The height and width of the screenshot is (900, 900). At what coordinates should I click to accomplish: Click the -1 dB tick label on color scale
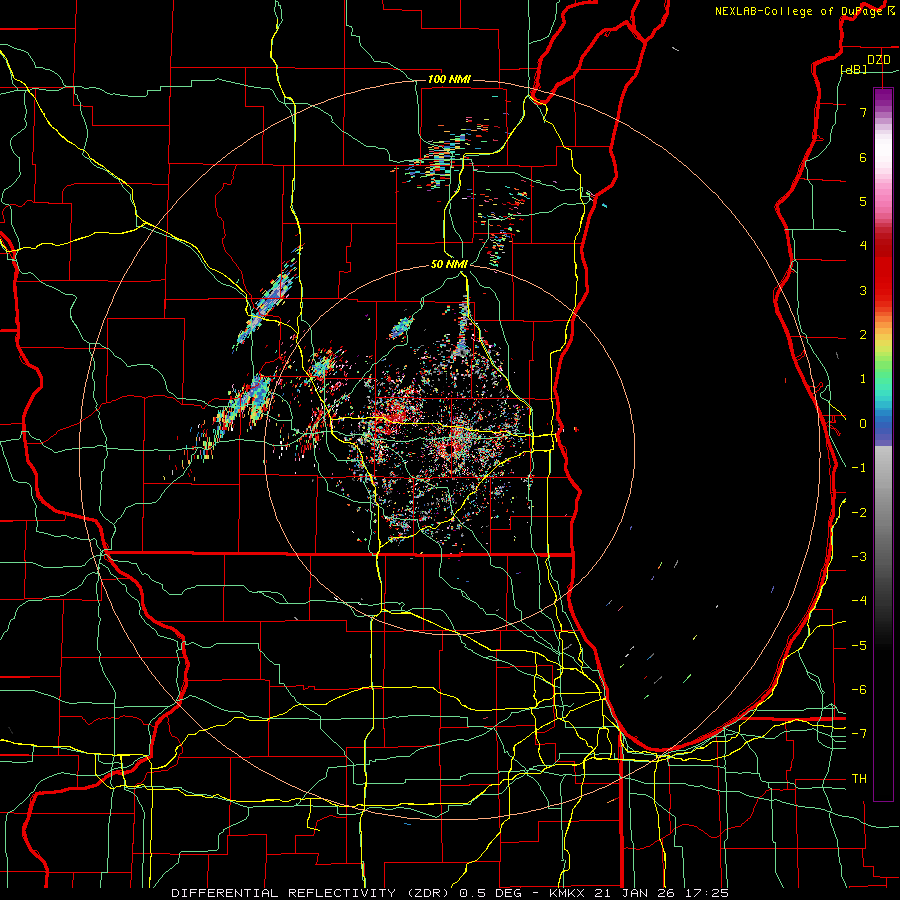[859, 468]
